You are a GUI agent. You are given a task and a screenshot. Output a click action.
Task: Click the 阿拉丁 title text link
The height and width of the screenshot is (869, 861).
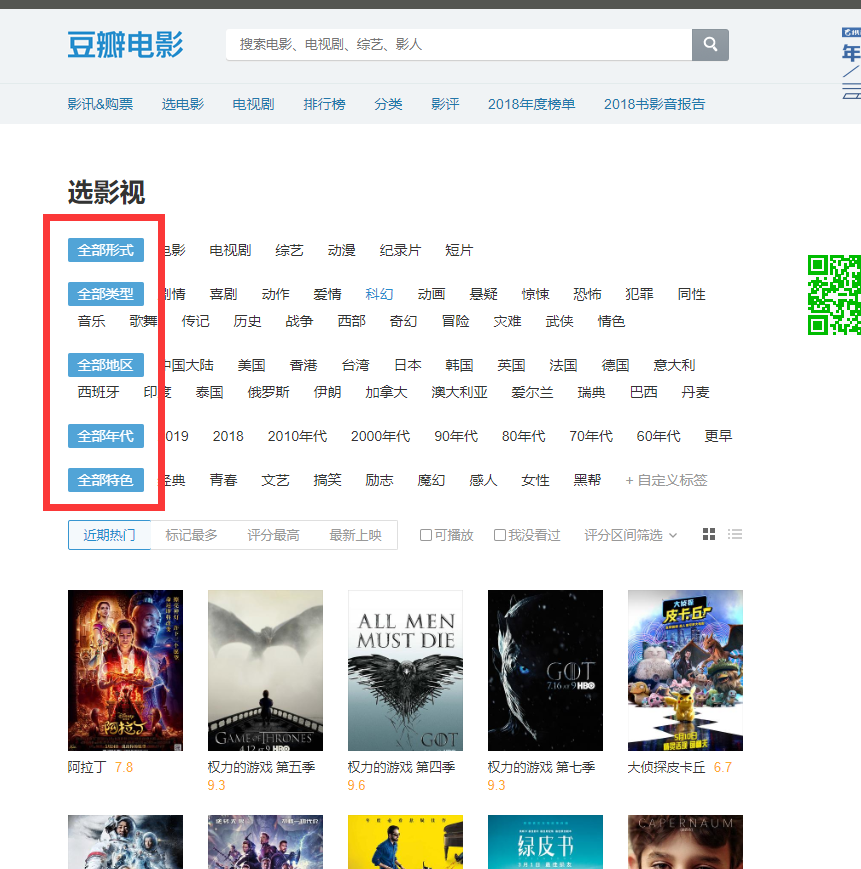pyautogui.click(x=87, y=767)
